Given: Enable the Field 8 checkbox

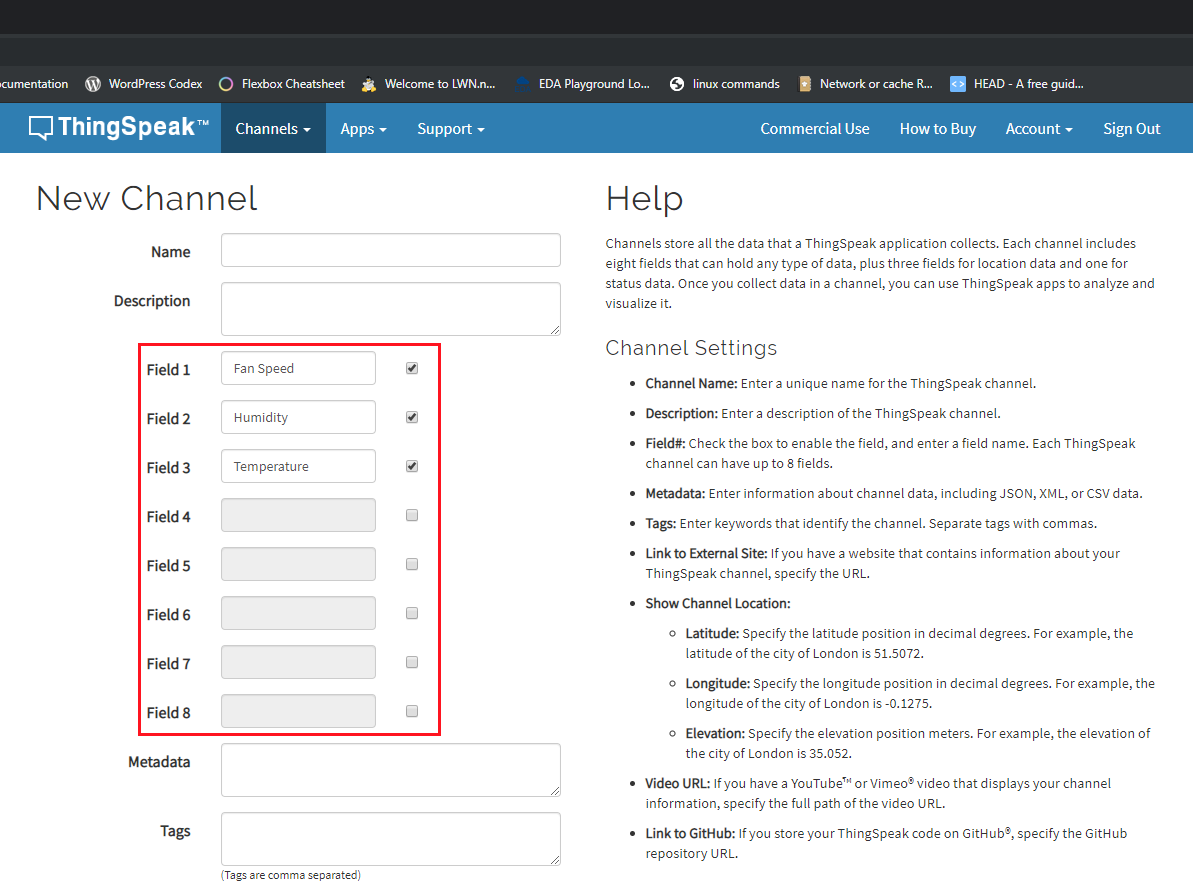Looking at the screenshot, I should (x=412, y=711).
